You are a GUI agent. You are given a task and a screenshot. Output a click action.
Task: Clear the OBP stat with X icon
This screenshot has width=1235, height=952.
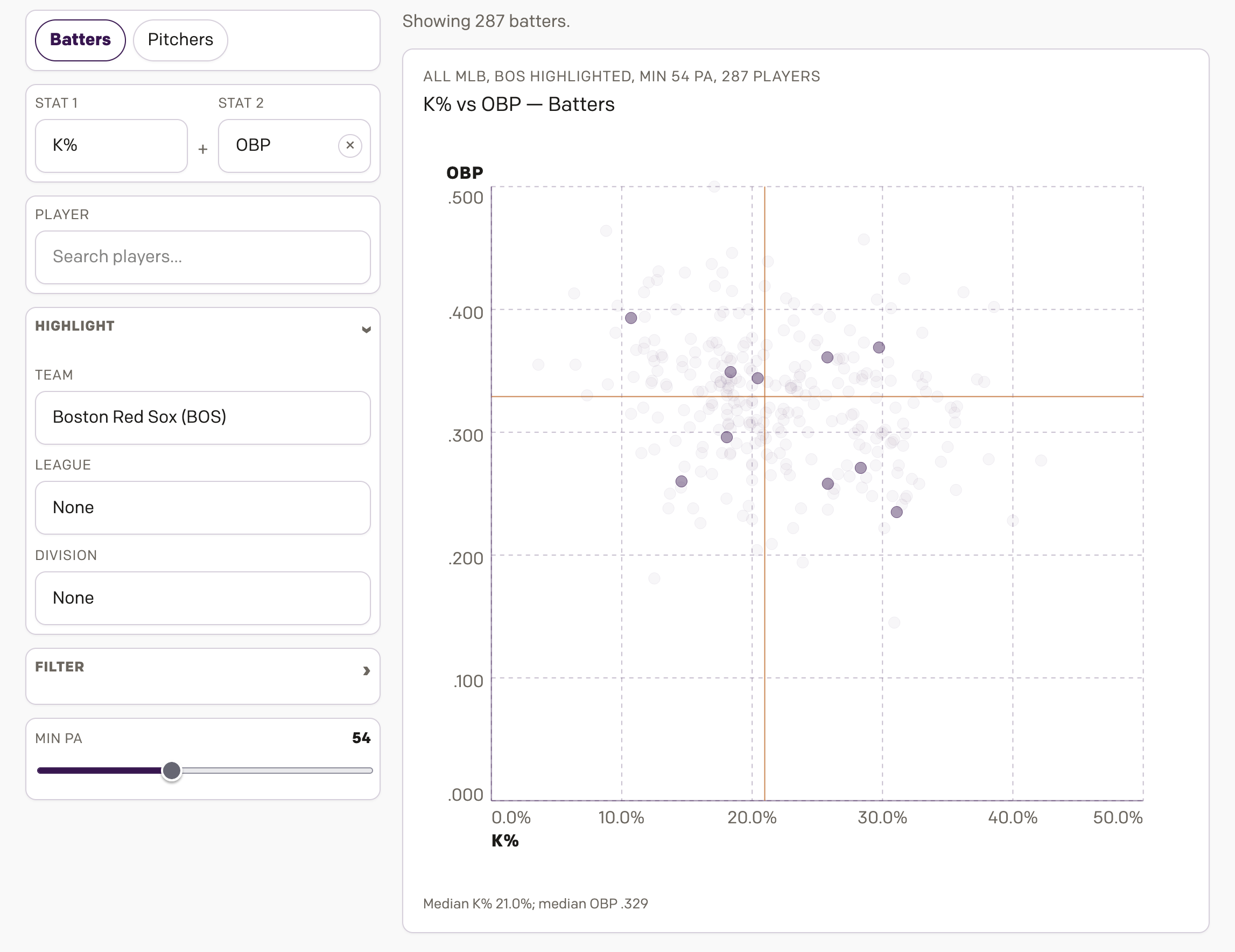click(350, 145)
